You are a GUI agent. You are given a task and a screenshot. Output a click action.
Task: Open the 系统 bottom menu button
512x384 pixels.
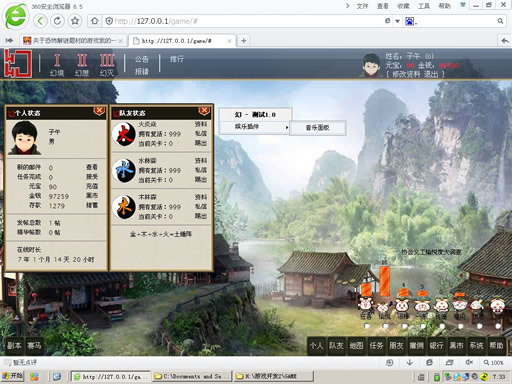476,346
